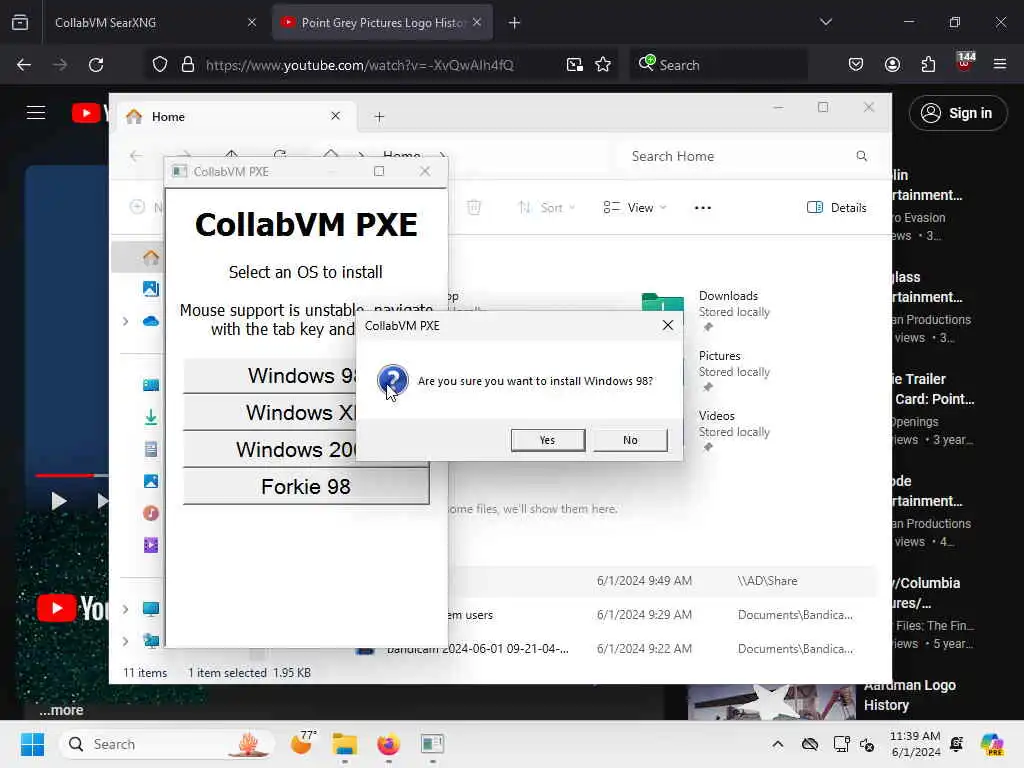Choose the Windows 98 option button
This screenshot has height=768, width=1024.
tap(270, 376)
